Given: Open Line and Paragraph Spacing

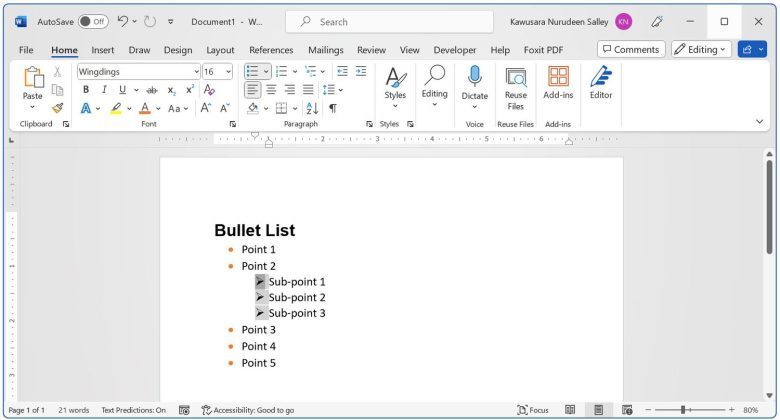Looking at the screenshot, I should [329, 90].
